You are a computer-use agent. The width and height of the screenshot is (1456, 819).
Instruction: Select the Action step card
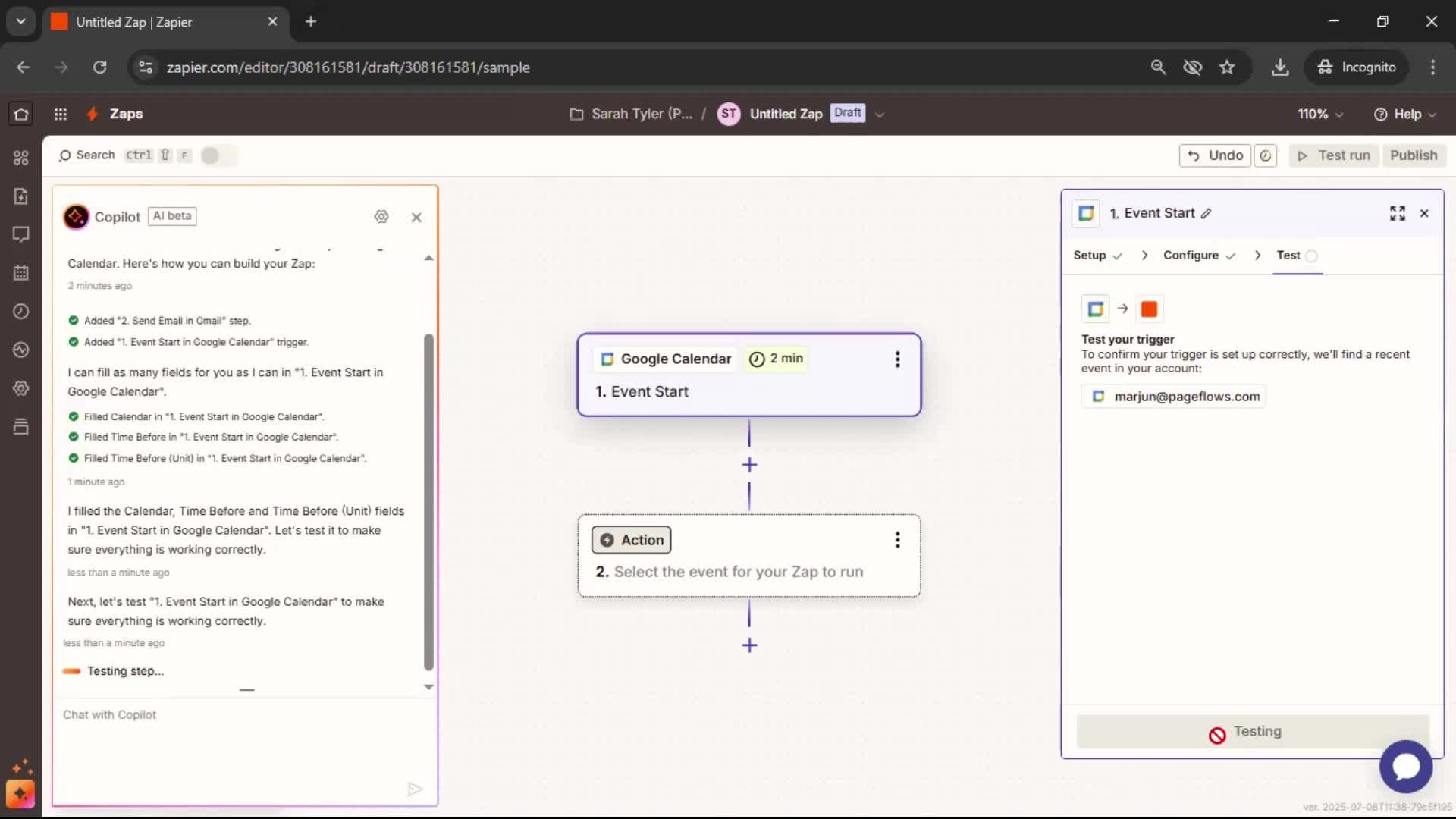tap(749, 556)
